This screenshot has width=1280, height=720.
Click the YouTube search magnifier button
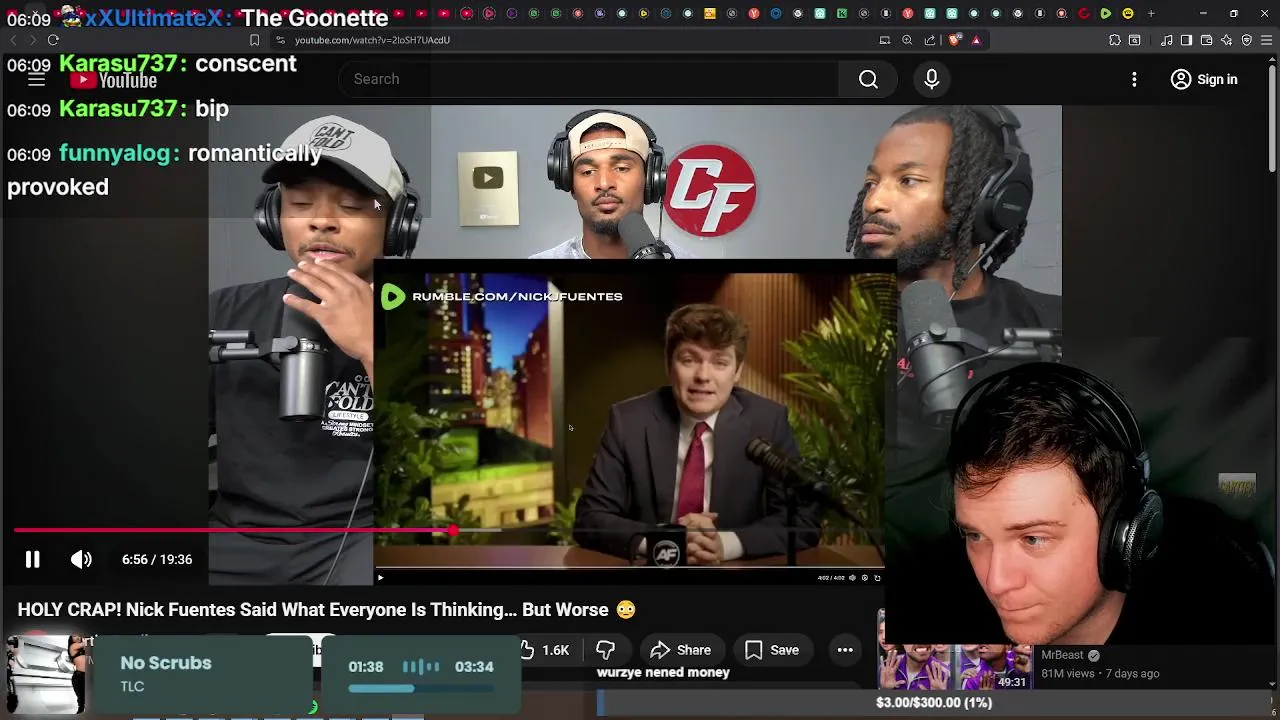(868, 79)
